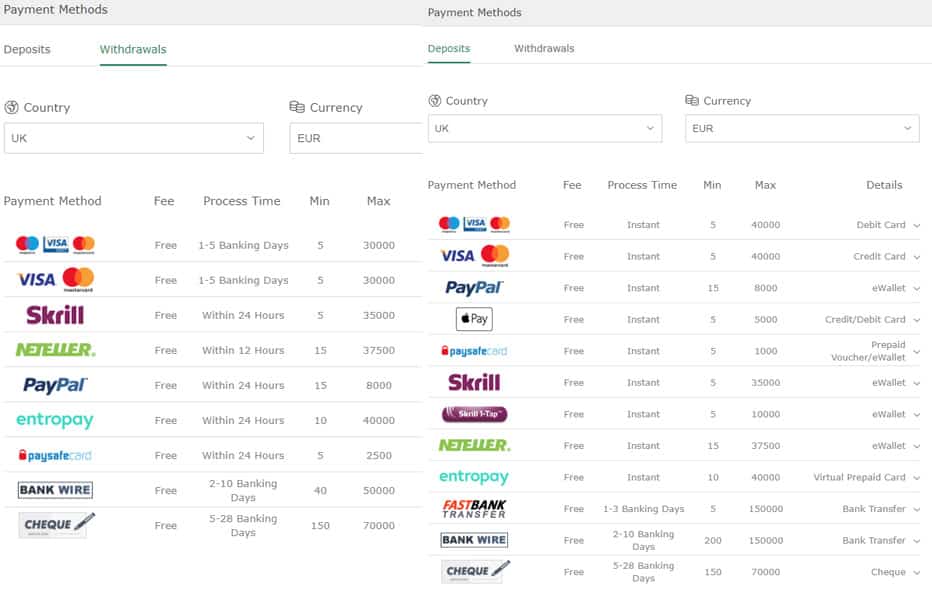Click Process Time header in withdrawals table
The width and height of the screenshot is (932, 600).
(x=242, y=201)
